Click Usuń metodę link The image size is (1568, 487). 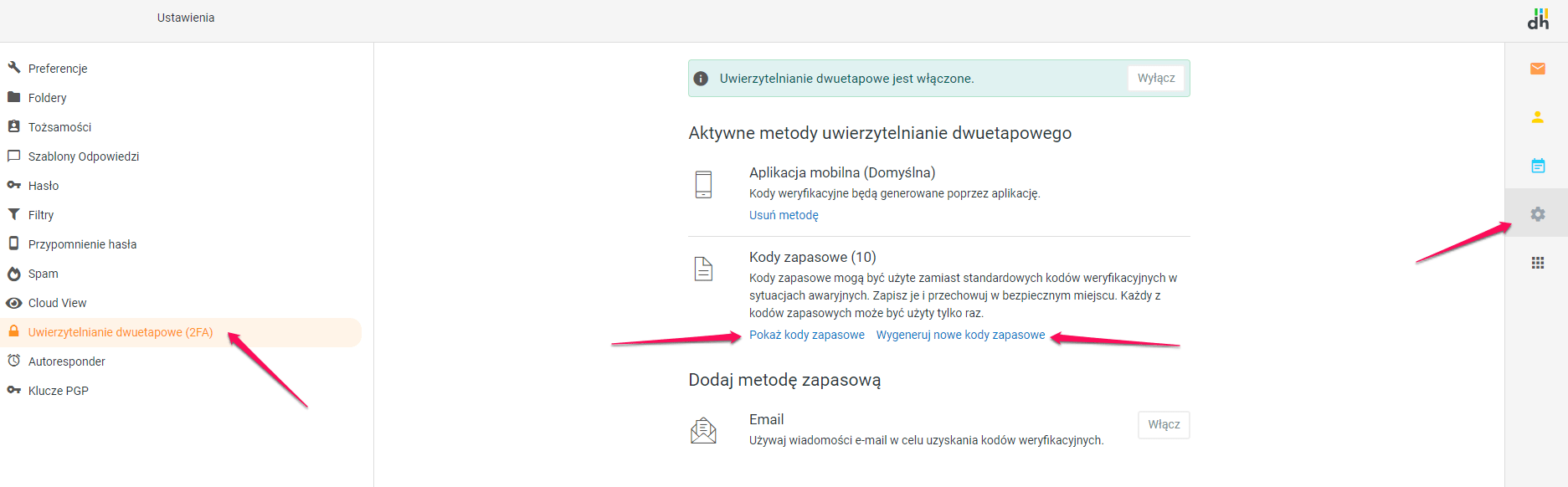coord(784,215)
